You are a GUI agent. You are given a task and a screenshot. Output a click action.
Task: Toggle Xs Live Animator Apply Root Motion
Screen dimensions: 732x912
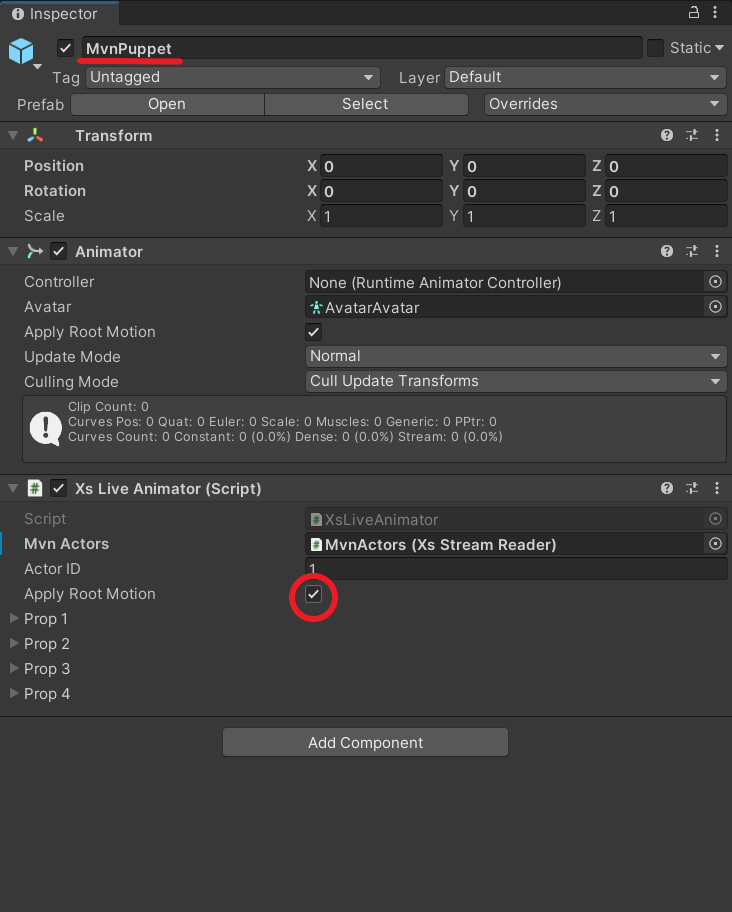click(x=313, y=594)
